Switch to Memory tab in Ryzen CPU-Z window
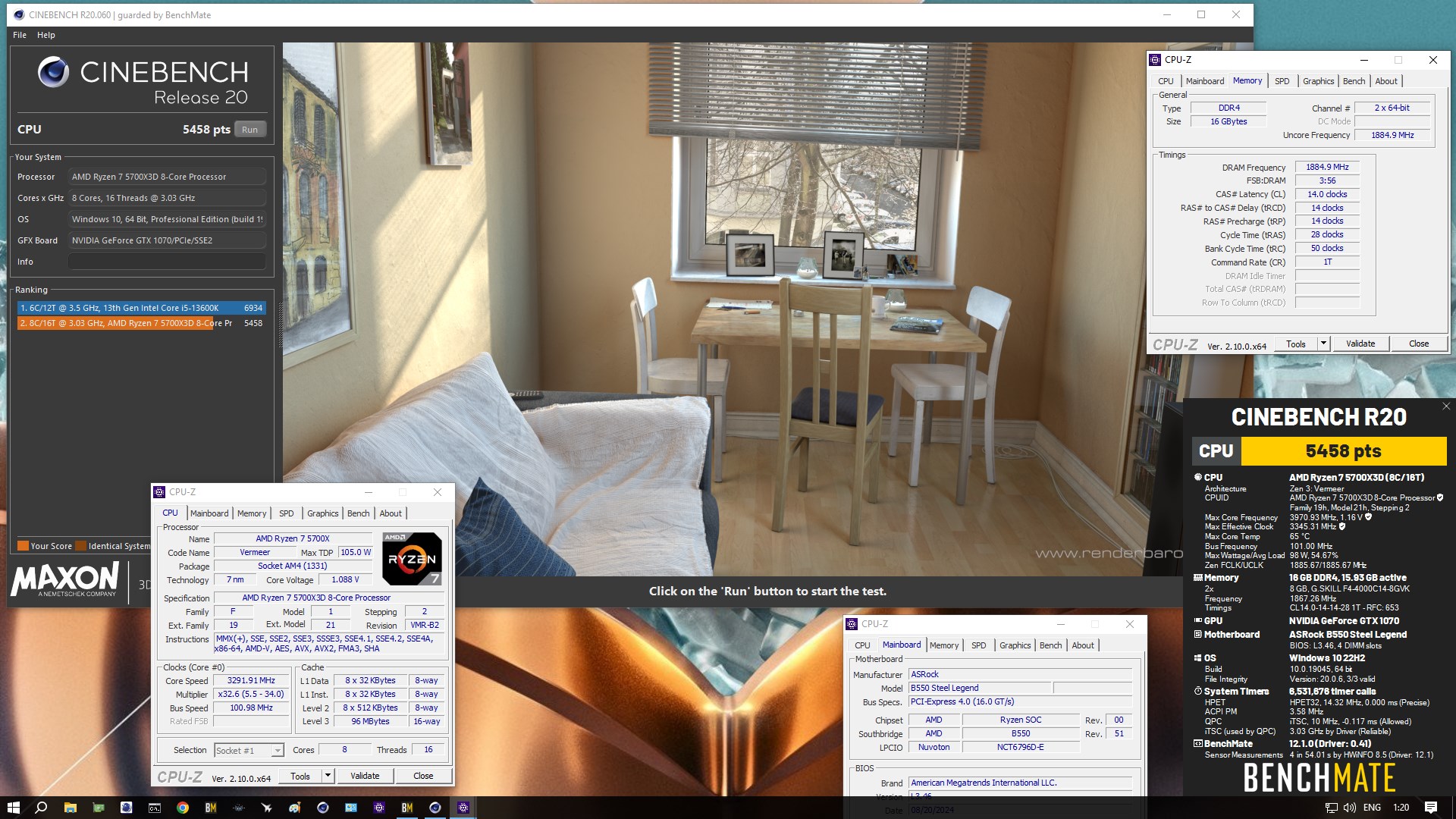Image resolution: width=1456 pixels, height=819 pixels. tap(252, 513)
